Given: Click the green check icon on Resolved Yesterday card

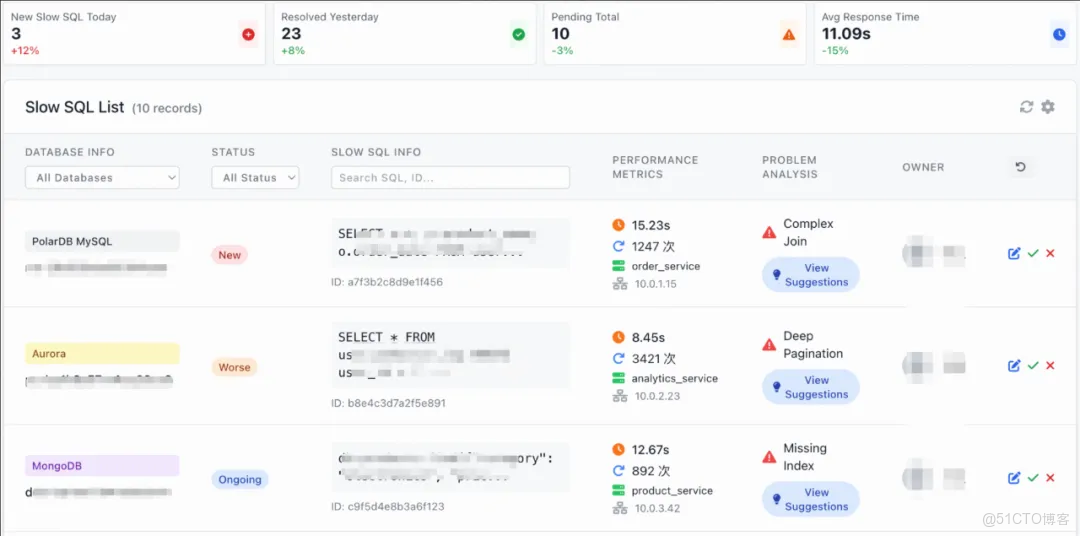Looking at the screenshot, I should (519, 34).
